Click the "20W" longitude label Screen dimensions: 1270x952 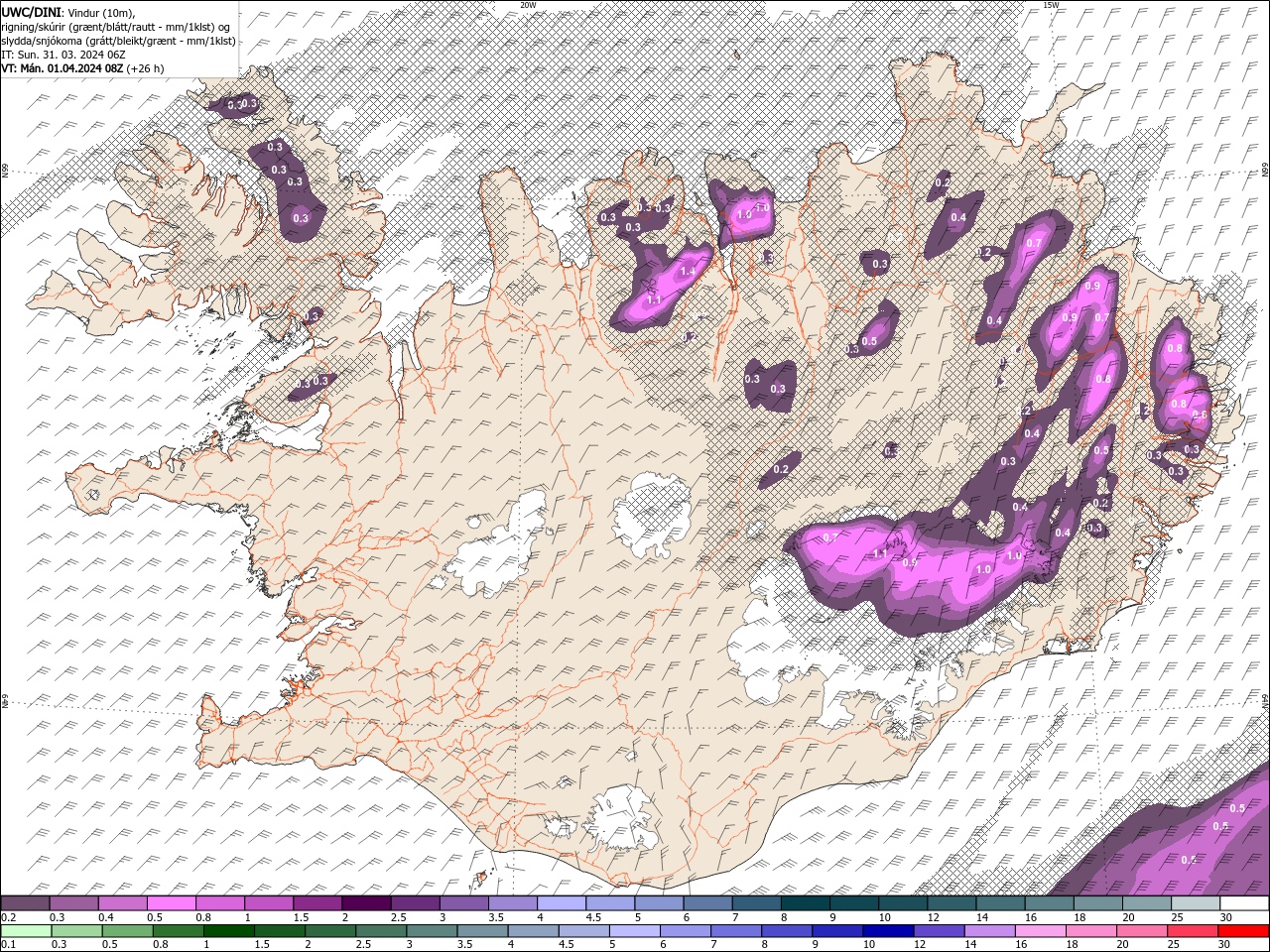pos(528,5)
